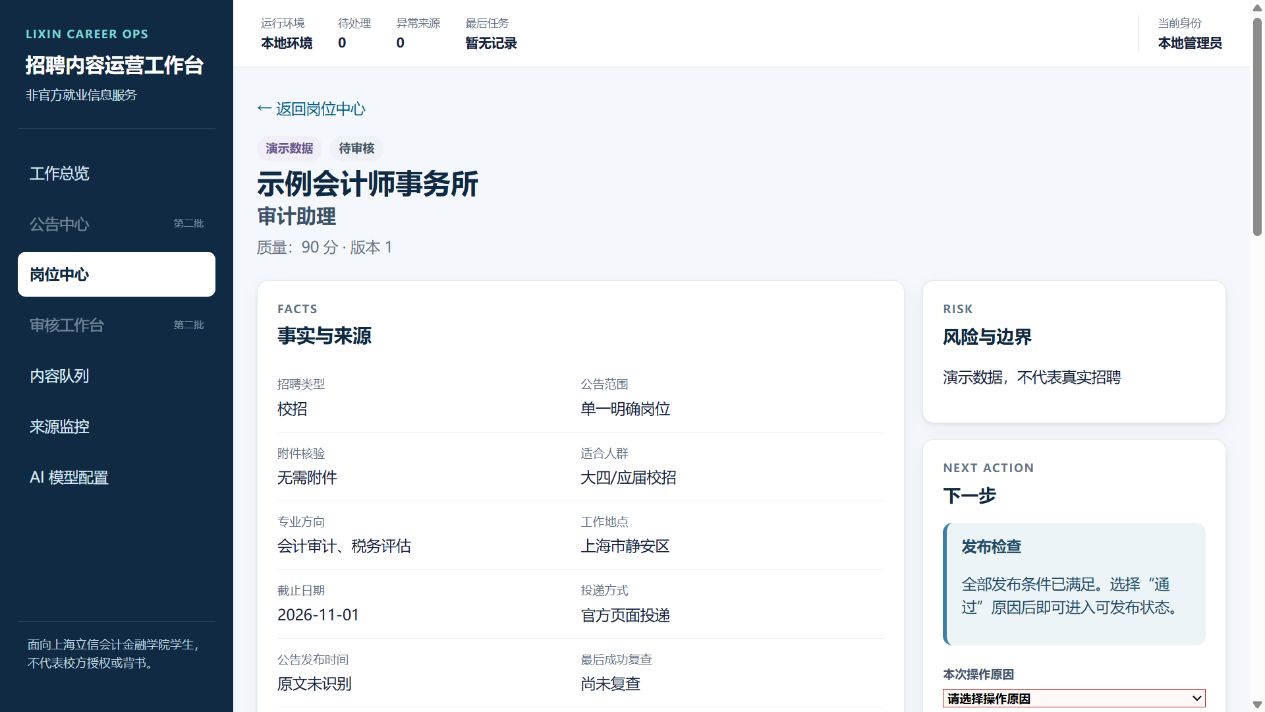Click the 质量：90 分 · 版本 1 text

click(325, 247)
